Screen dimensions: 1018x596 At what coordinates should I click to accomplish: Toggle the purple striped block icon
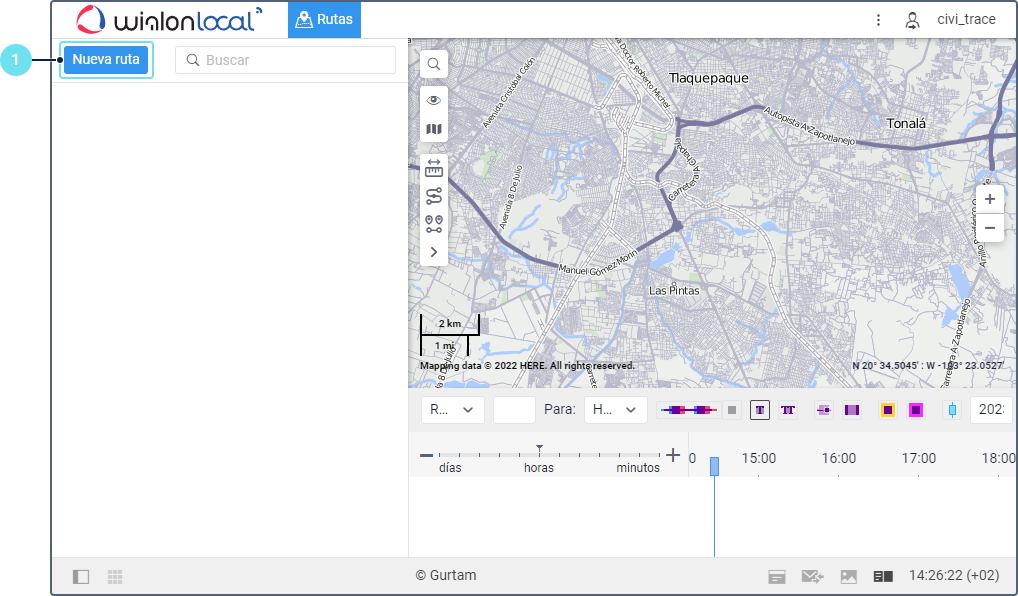(852, 410)
